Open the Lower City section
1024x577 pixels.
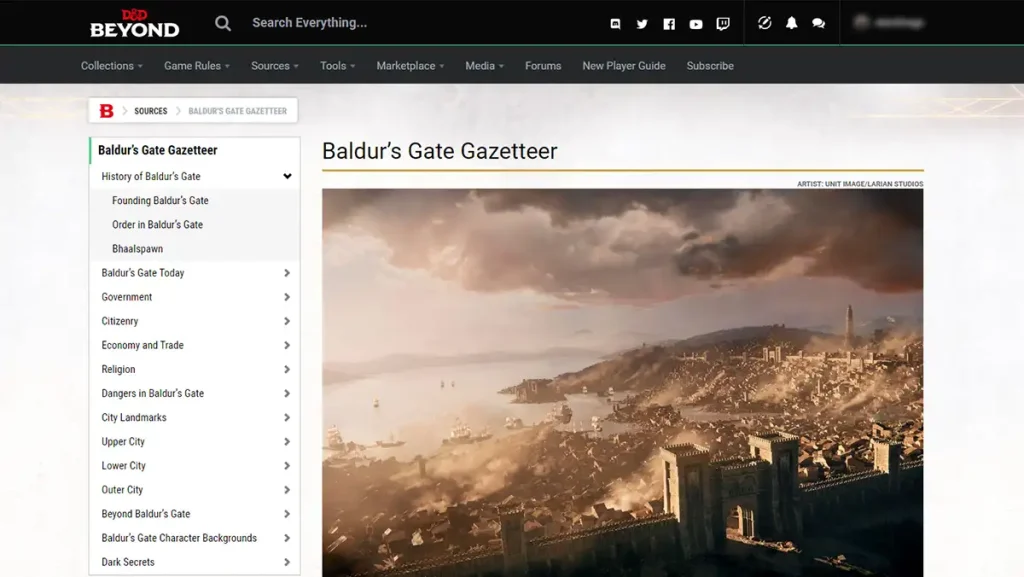(x=123, y=466)
